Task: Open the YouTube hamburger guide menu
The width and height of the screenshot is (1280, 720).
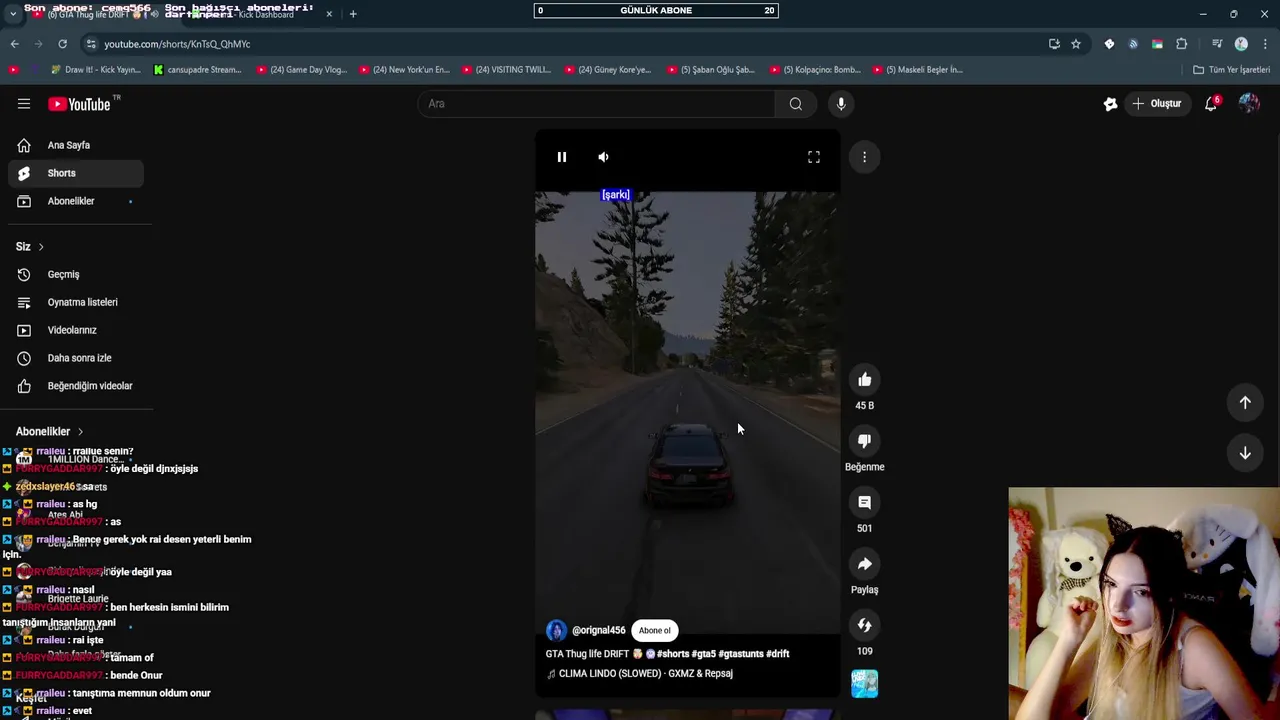Action: point(24,104)
